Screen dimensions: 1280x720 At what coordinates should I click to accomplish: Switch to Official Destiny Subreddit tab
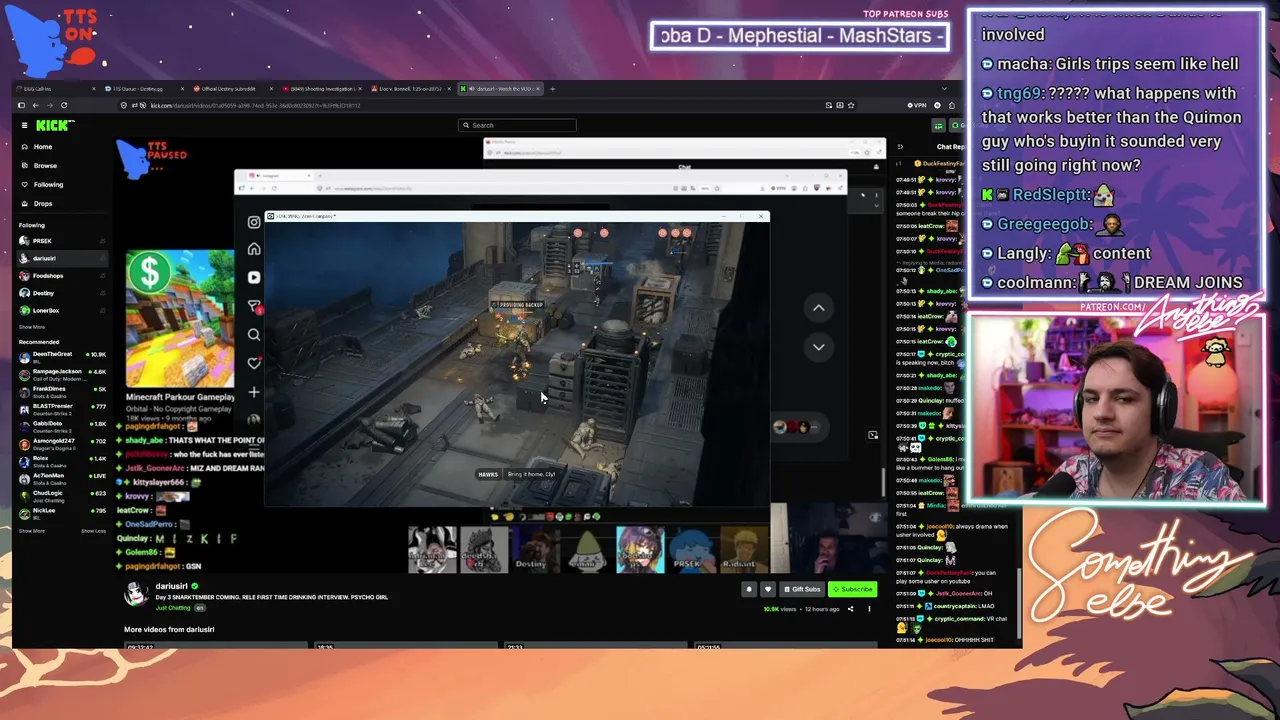tap(230, 89)
